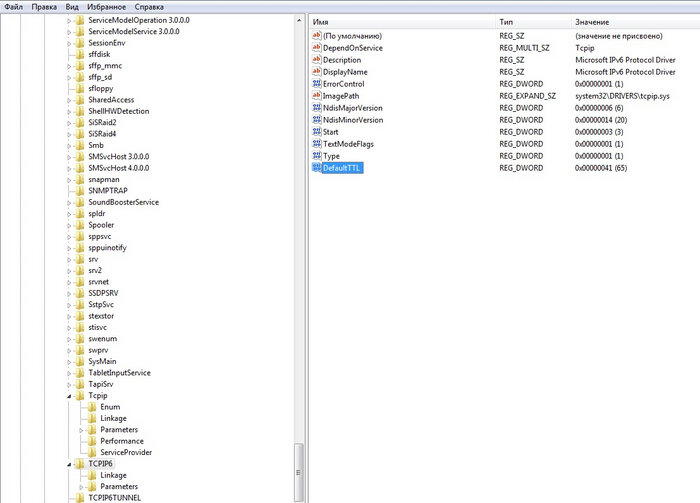Click the Spooler folder icon
This screenshot has height=503, width=700.
pyautogui.click(x=80, y=225)
